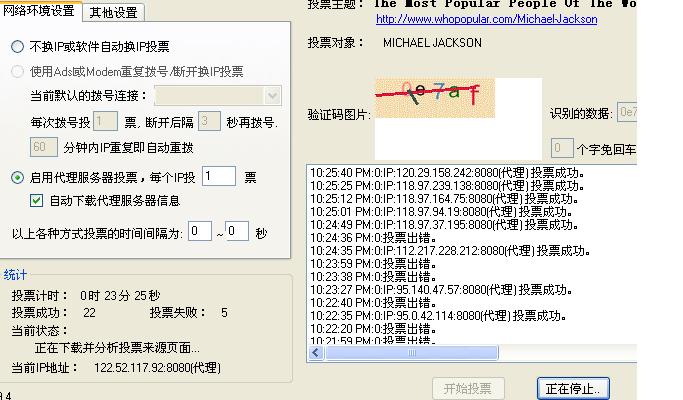
Task: Switch to the 网络环境设置 tab
Action: click(x=40, y=11)
